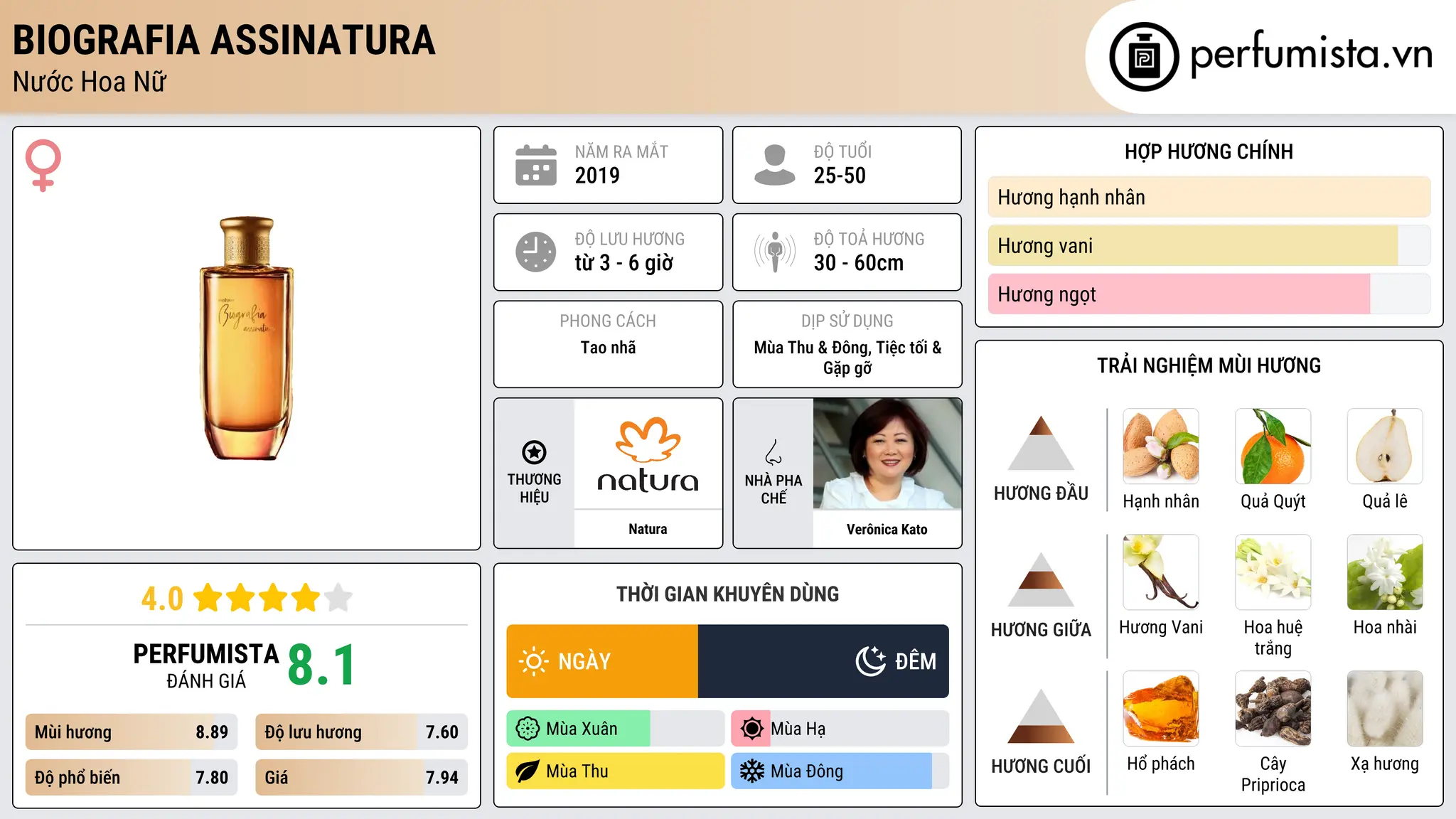The width and height of the screenshot is (1456, 819).
Task: Click the perfumista.vn site name
Action: tap(1312, 55)
